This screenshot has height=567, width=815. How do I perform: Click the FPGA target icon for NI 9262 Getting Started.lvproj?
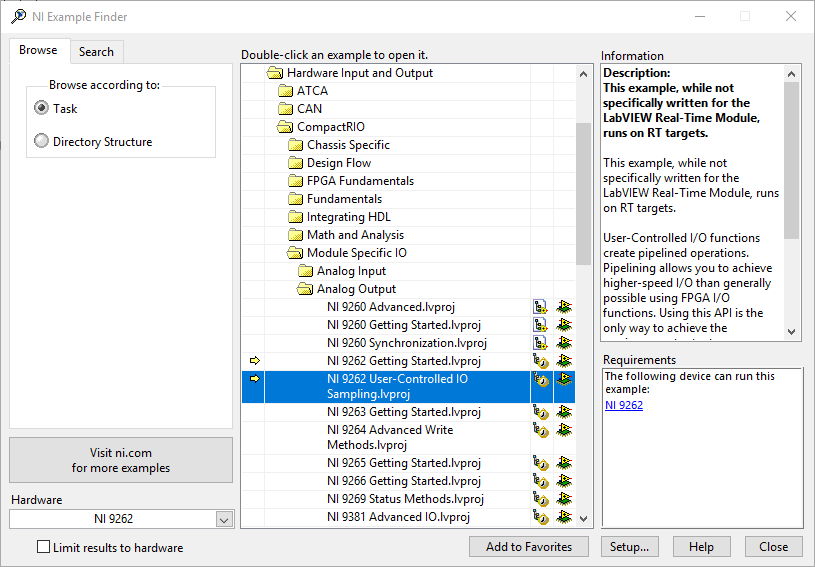click(564, 361)
